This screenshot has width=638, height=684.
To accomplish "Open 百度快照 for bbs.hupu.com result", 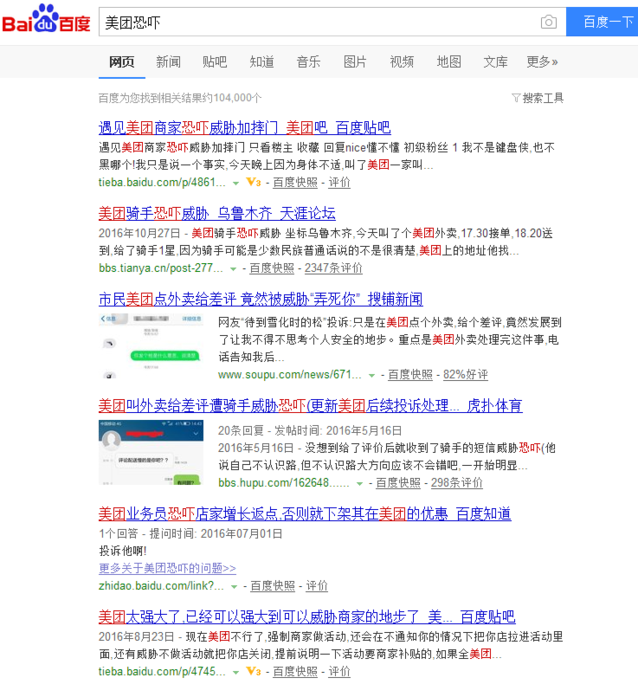I will (398, 482).
